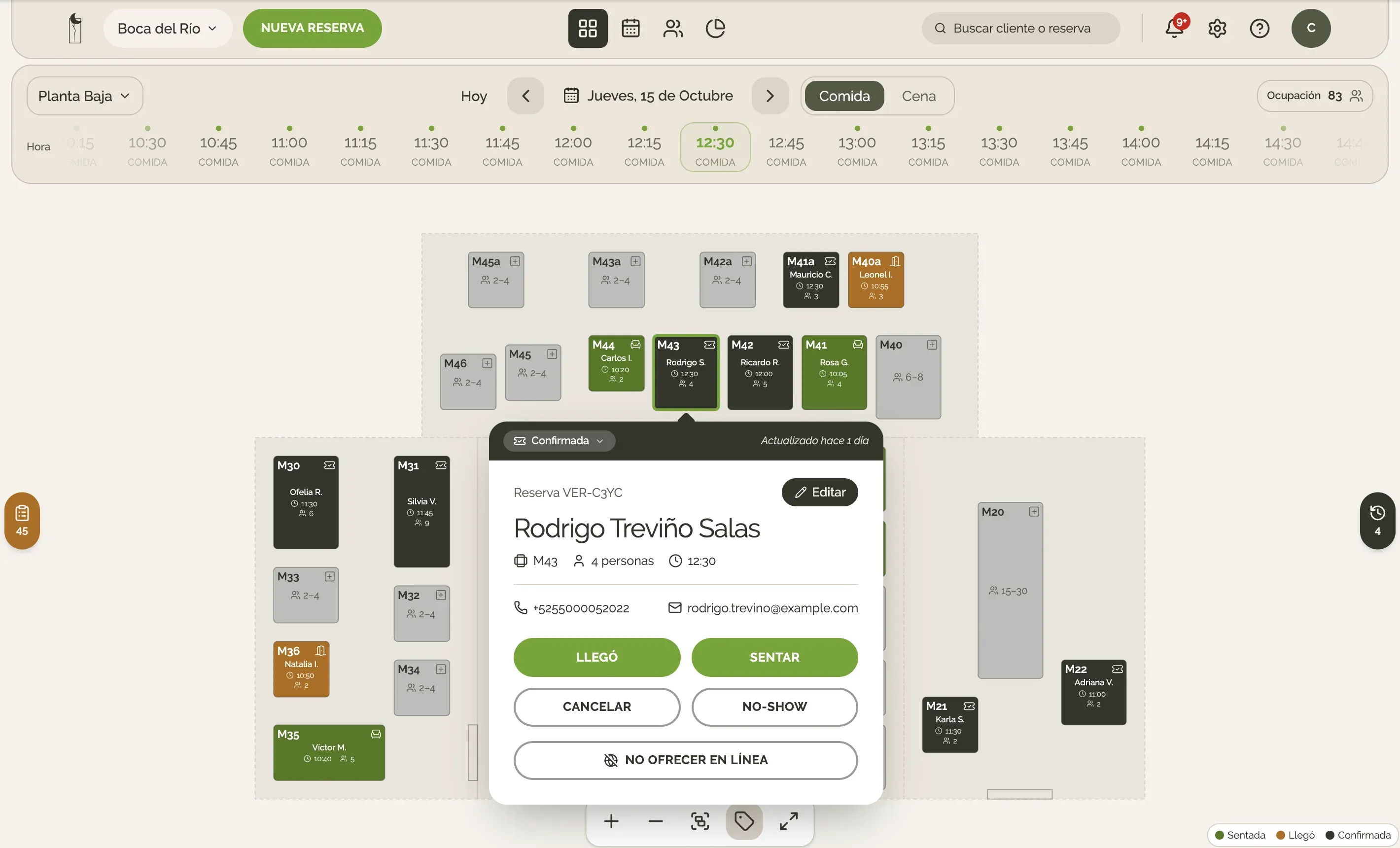Select Comida service
The image size is (1400, 848).
(844, 96)
